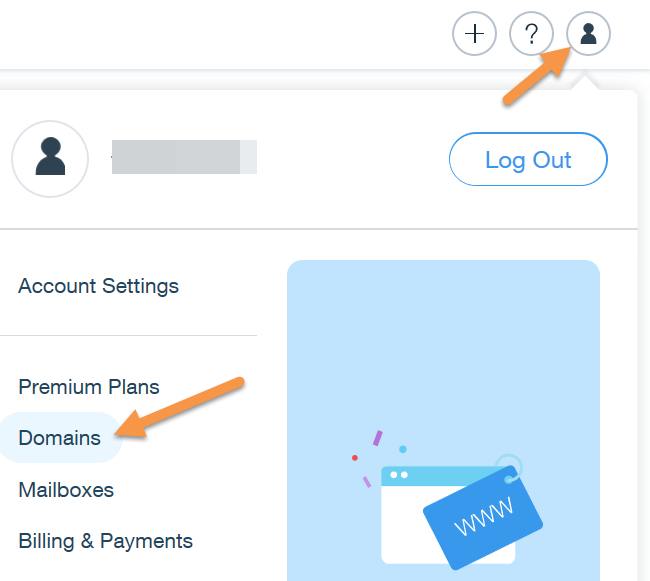Select Domains from the account menu
The width and height of the screenshot is (650, 581).
click(x=60, y=438)
